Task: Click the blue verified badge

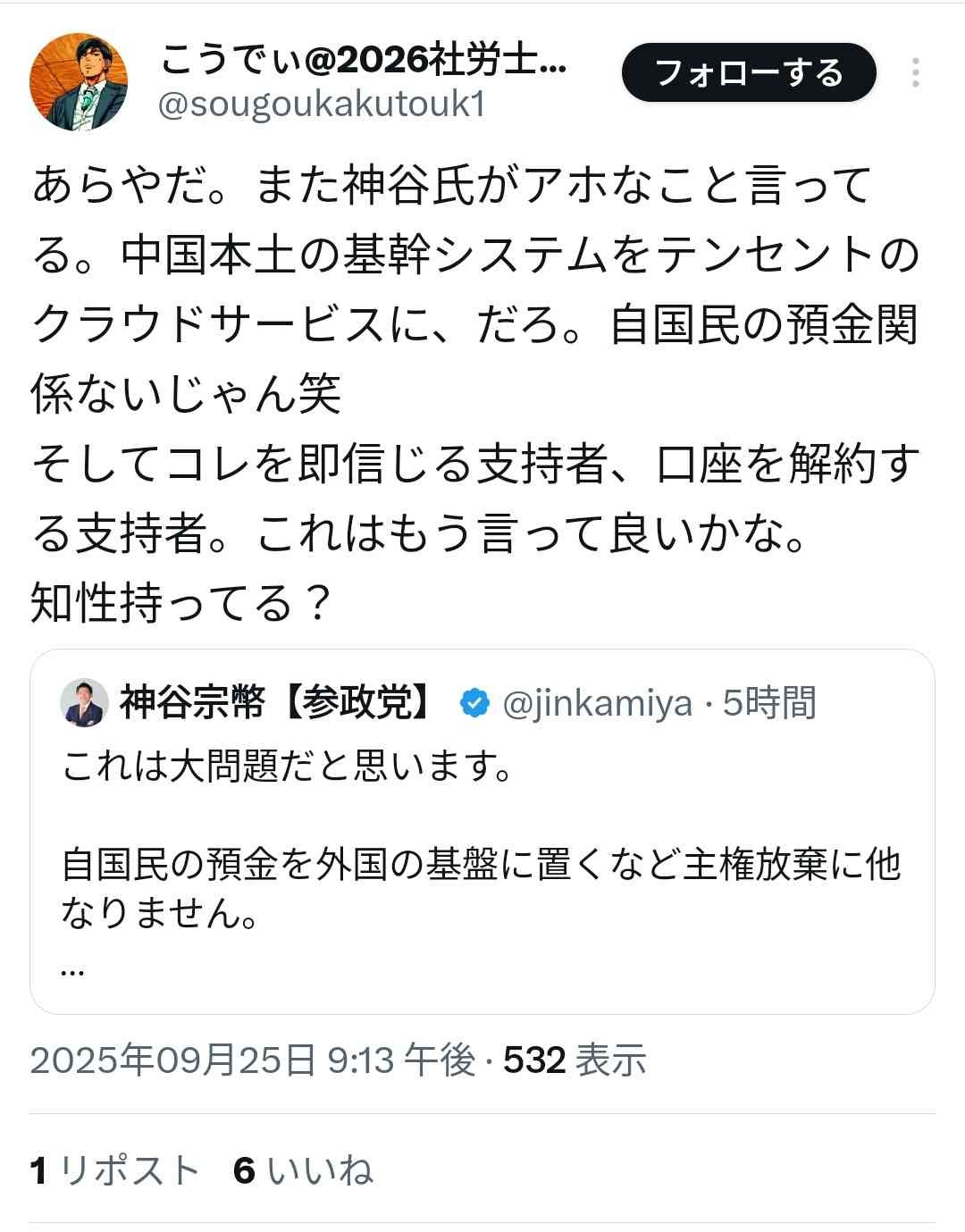Action: tap(474, 704)
